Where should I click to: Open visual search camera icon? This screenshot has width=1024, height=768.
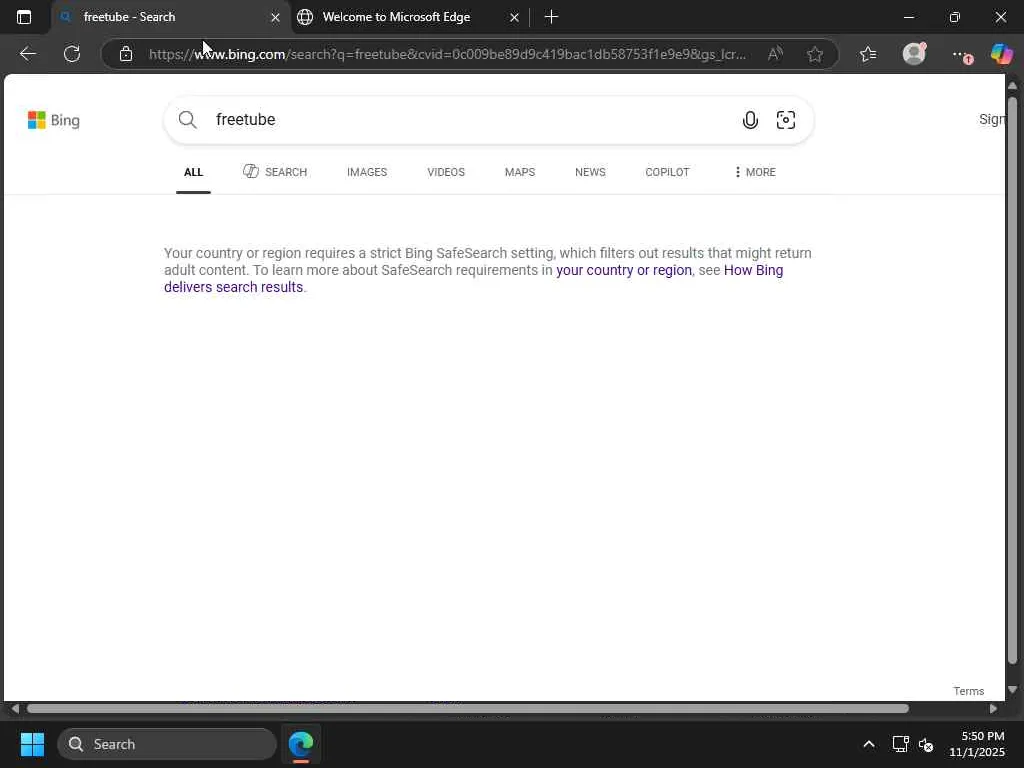pos(786,120)
